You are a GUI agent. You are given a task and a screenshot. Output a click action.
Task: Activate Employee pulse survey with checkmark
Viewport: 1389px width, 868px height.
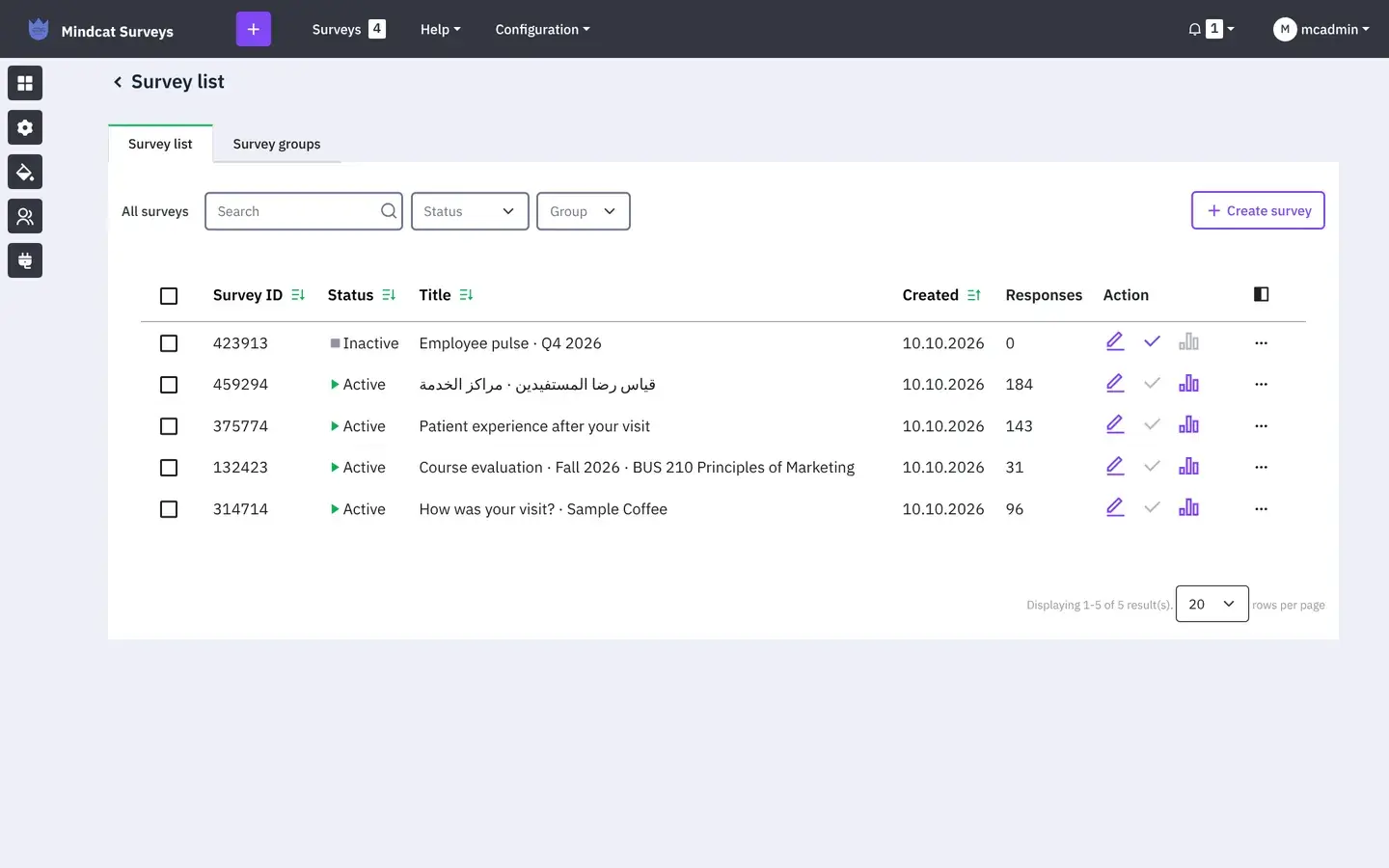pos(1152,342)
